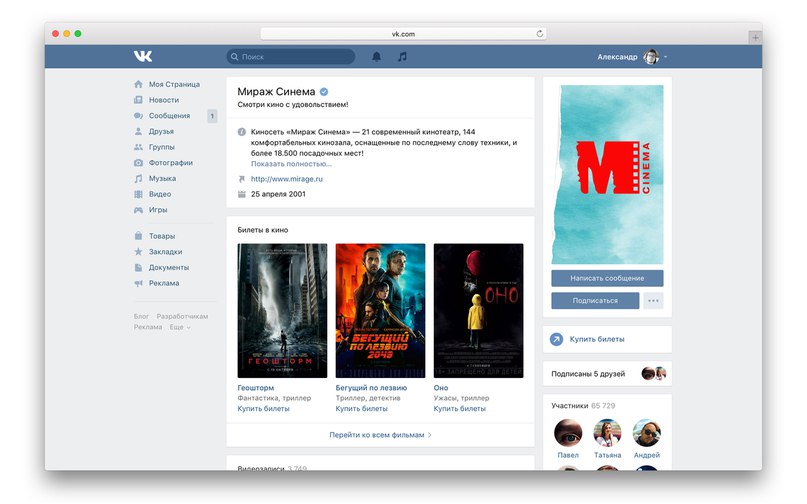The width and height of the screenshot is (807, 504).
Task: Expand the account dropdown arrow beside avatar
Action: [665, 57]
